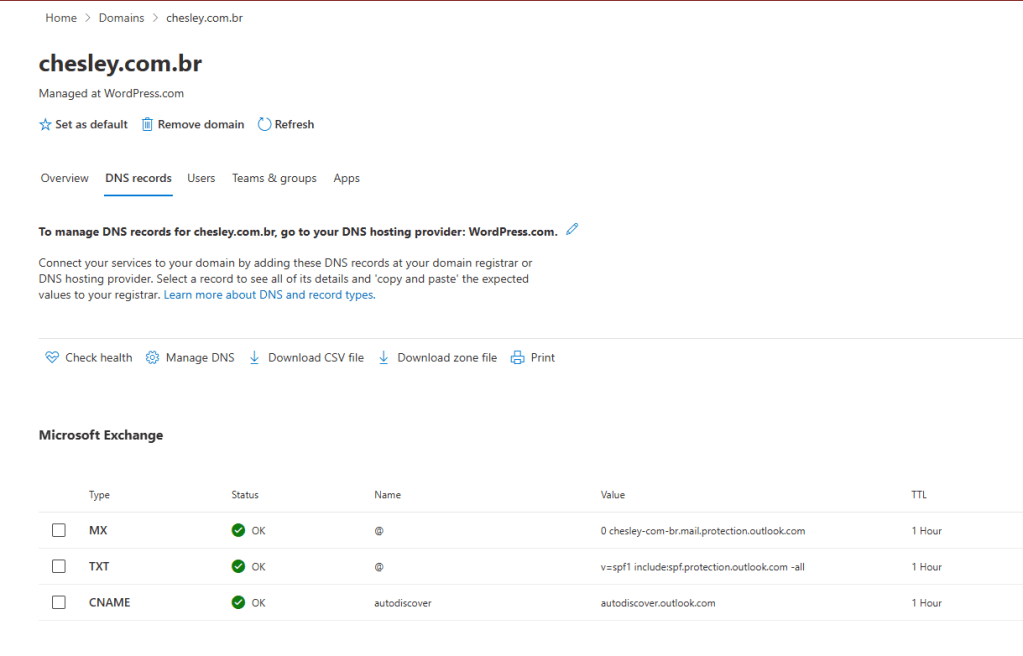The image size is (1023, 656).
Task: Click the printer icon to print records
Action: 517,358
